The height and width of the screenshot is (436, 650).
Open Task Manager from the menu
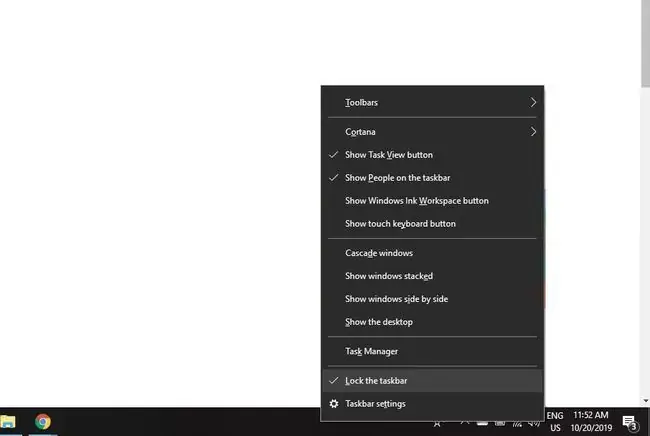click(x=432, y=351)
